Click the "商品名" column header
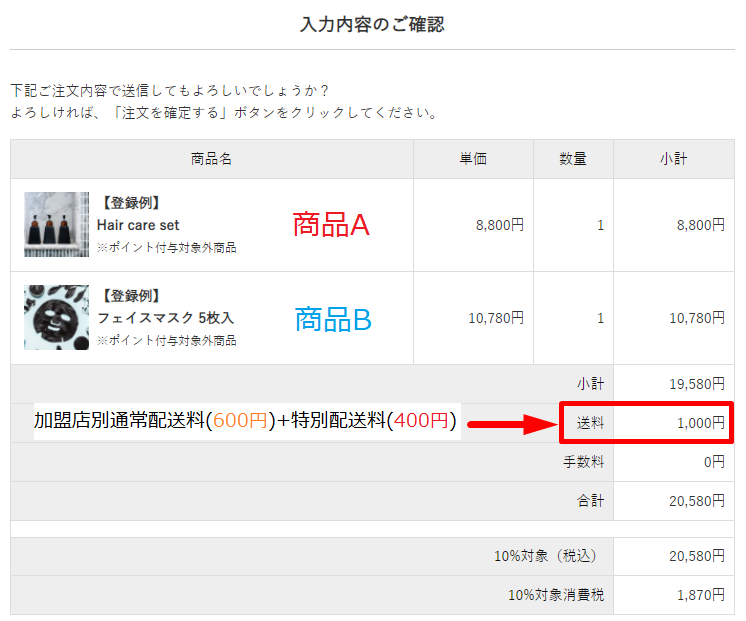The width and height of the screenshot is (746, 621). point(211,159)
